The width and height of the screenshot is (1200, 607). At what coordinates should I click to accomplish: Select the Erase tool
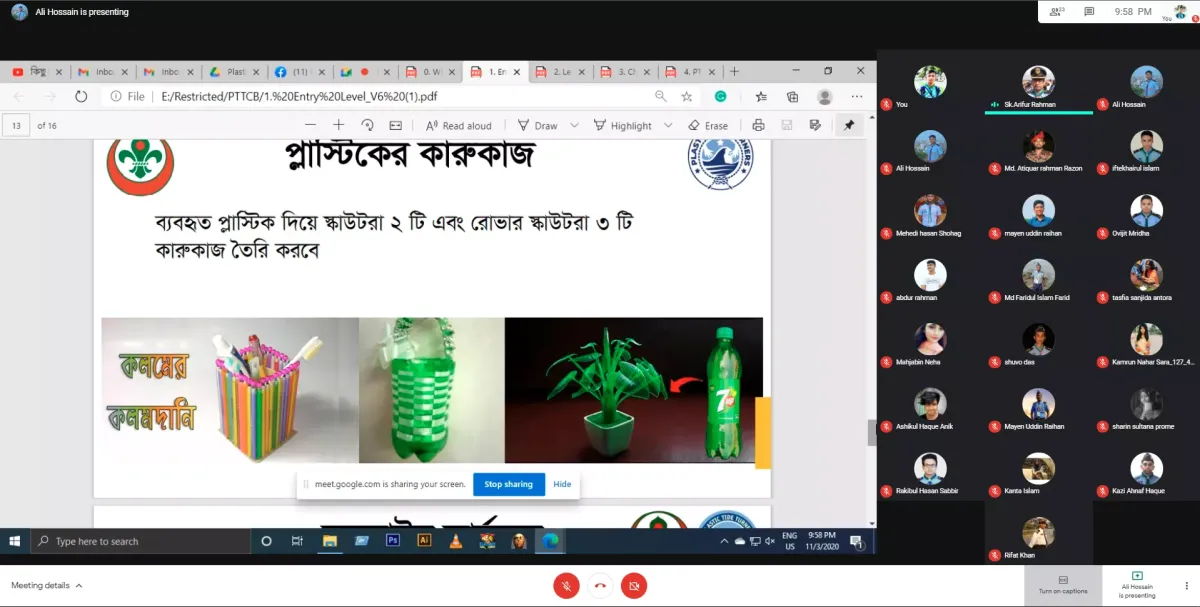pyautogui.click(x=708, y=126)
